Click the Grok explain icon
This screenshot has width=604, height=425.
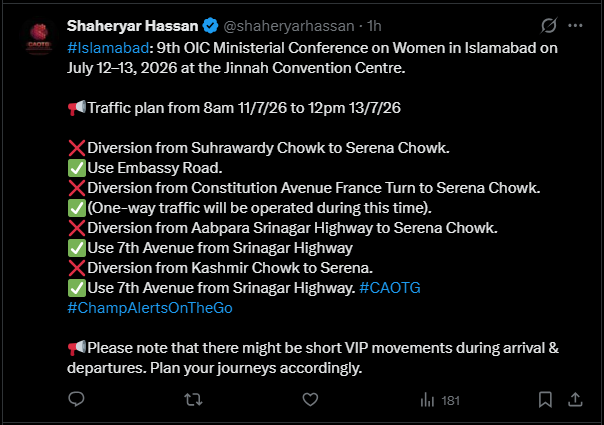coord(549,26)
